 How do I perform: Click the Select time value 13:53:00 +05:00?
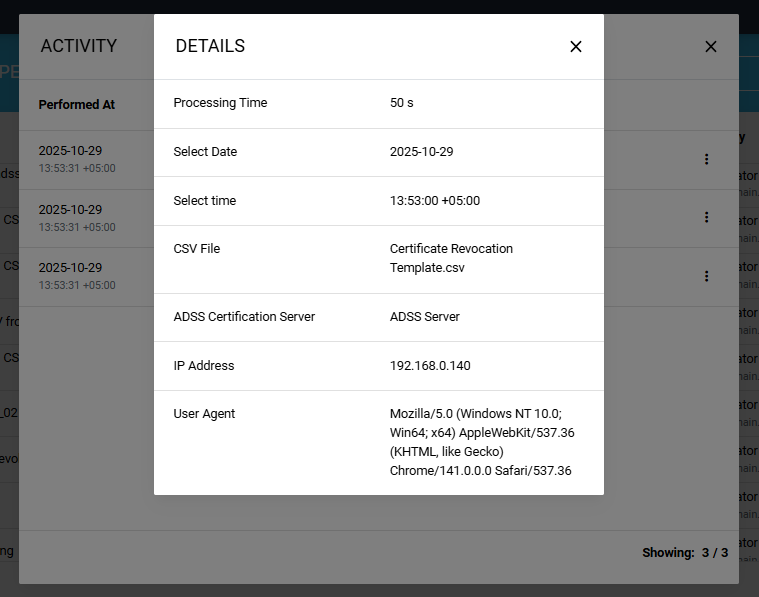434,201
